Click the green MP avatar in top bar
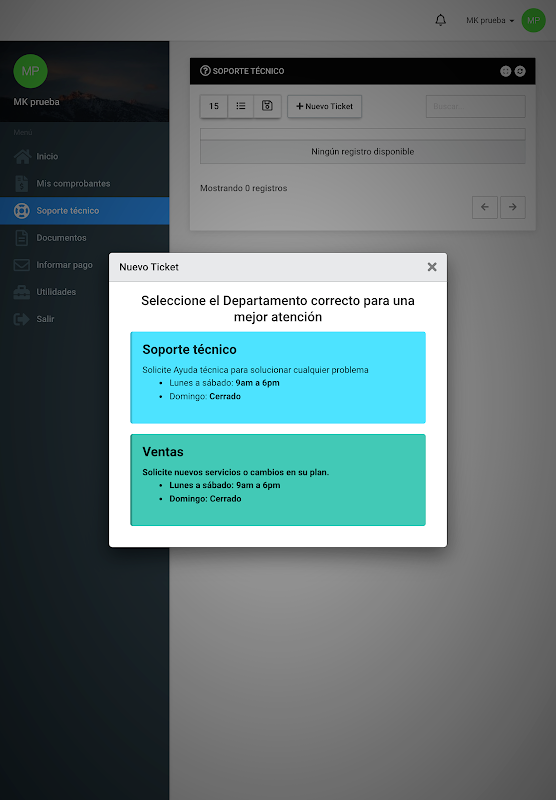Image resolution: width=556 pixels, height=800 pixels. [534, 20]
